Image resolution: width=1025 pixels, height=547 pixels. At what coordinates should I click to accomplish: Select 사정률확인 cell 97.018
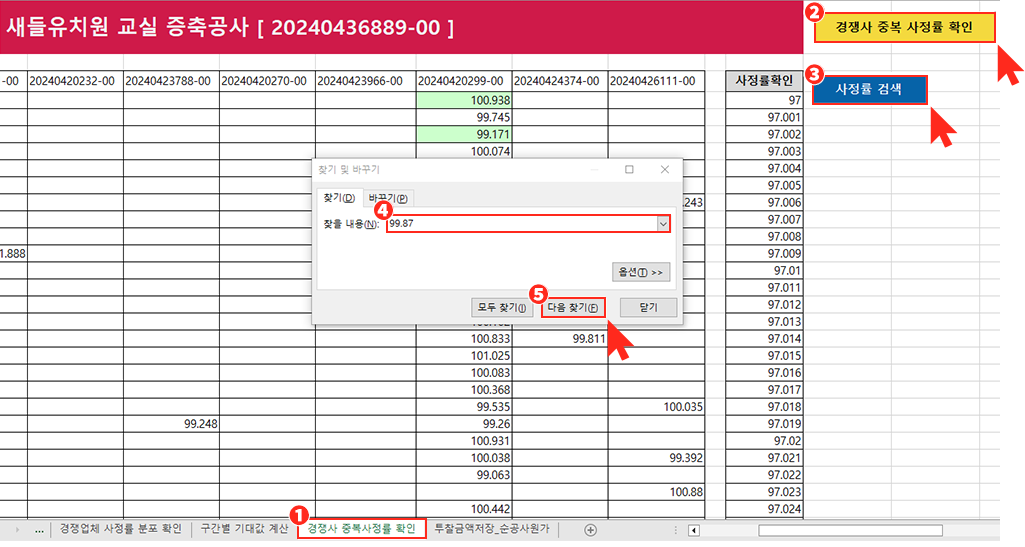(764, 406)
